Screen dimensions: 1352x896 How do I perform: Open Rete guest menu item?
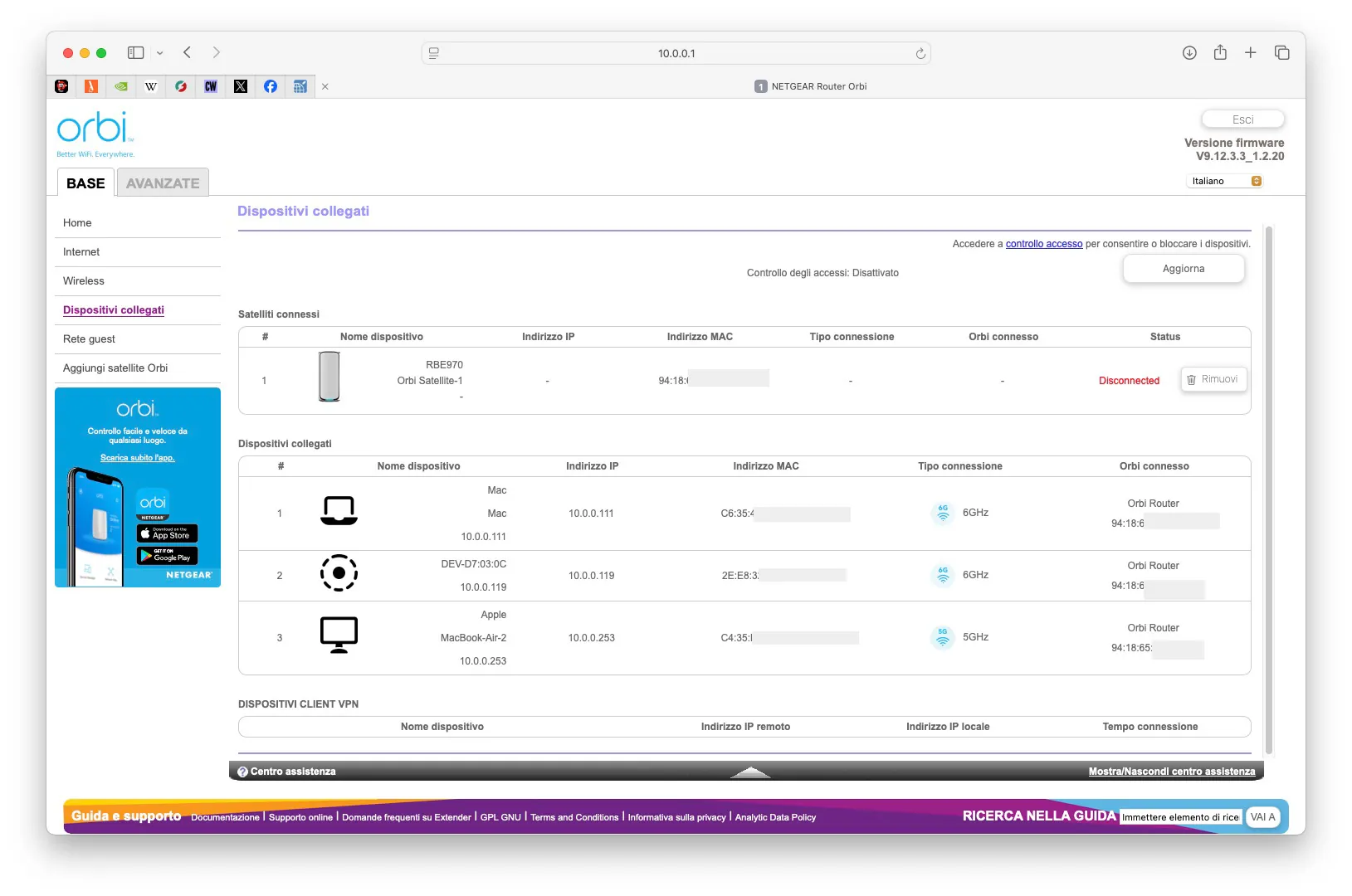(89, 339)
